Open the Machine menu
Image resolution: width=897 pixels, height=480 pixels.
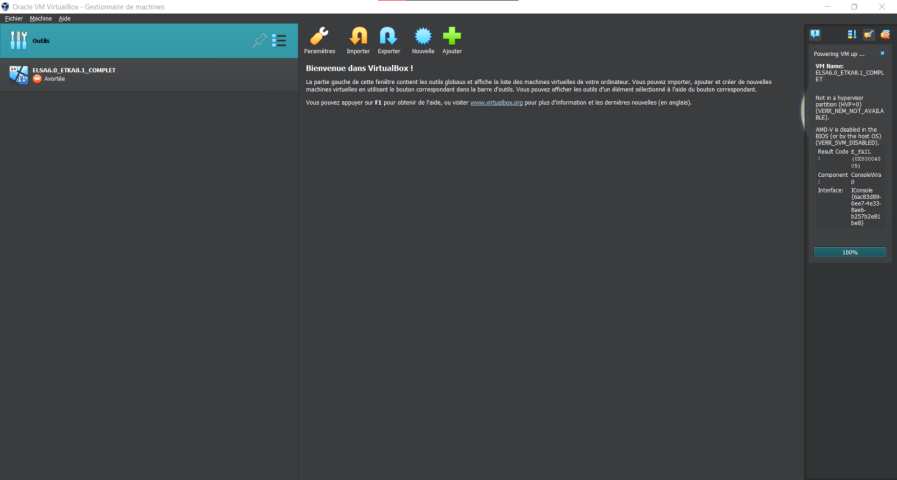[x=41, y=18]
